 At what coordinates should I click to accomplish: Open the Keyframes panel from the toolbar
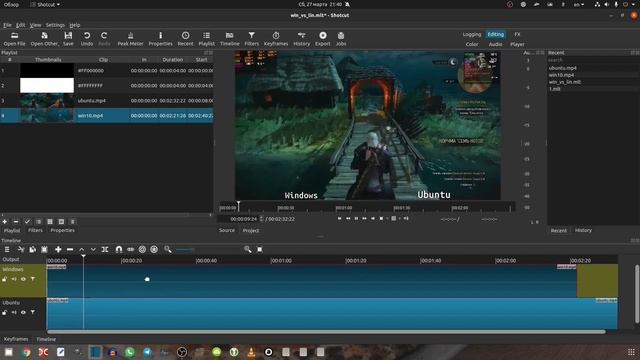(276, 39)
